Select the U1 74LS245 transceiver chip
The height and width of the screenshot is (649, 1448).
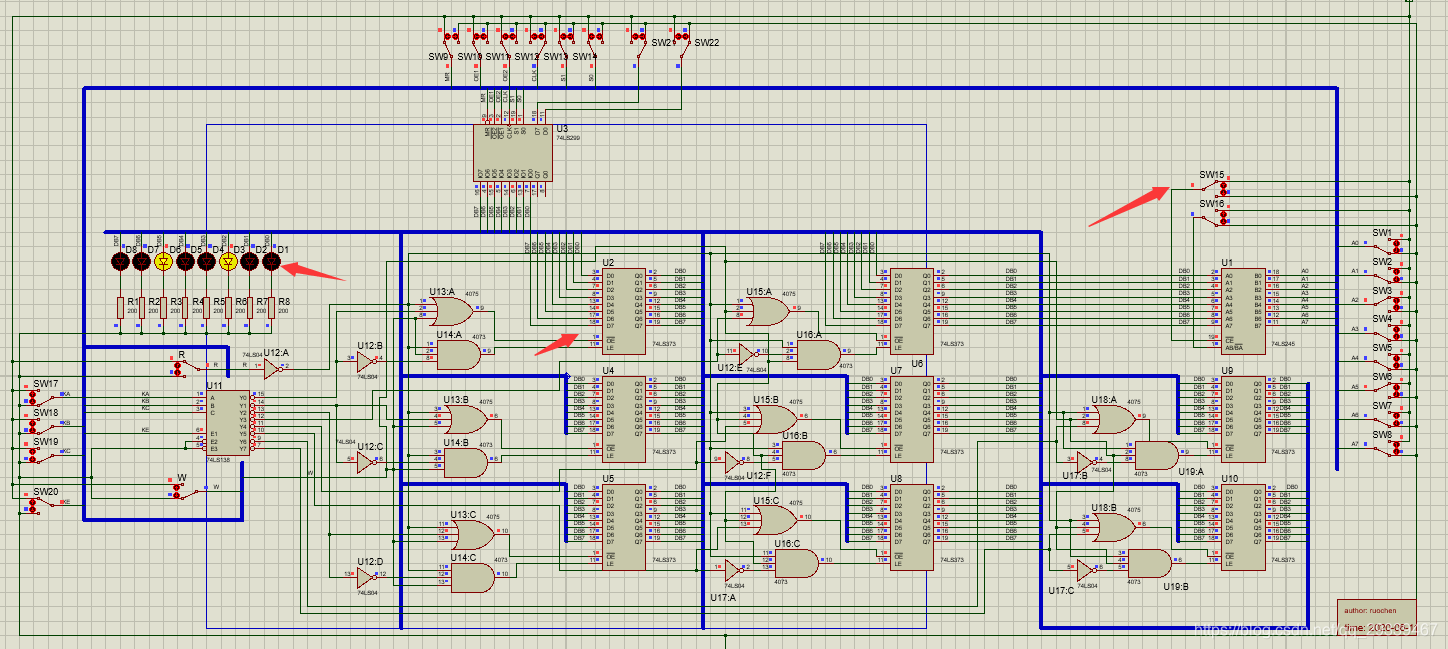1244,309
